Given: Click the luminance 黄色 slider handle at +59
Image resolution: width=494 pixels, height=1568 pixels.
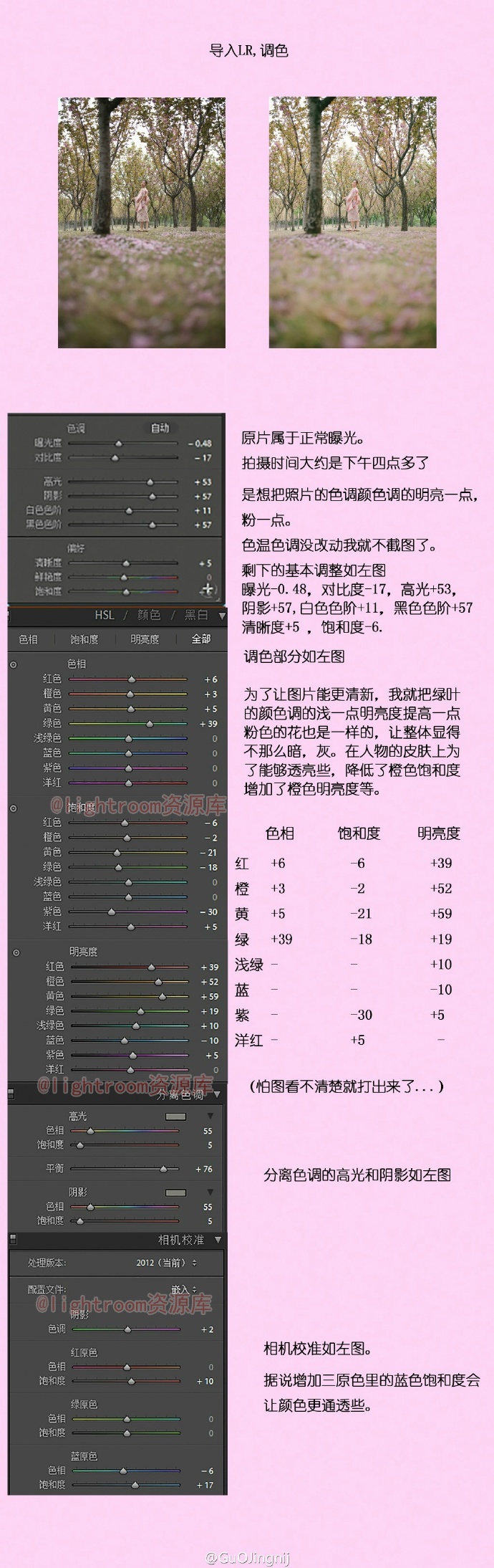Looking at the screenshot, I should (x=162, y=996).
